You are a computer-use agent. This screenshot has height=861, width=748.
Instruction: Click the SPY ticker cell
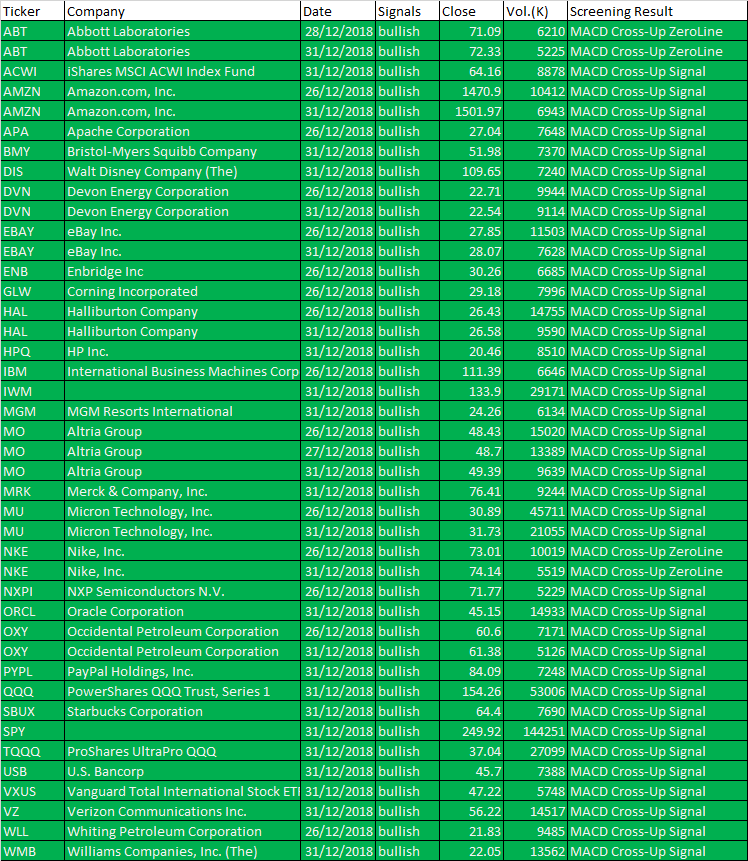(x=32, y=731)
